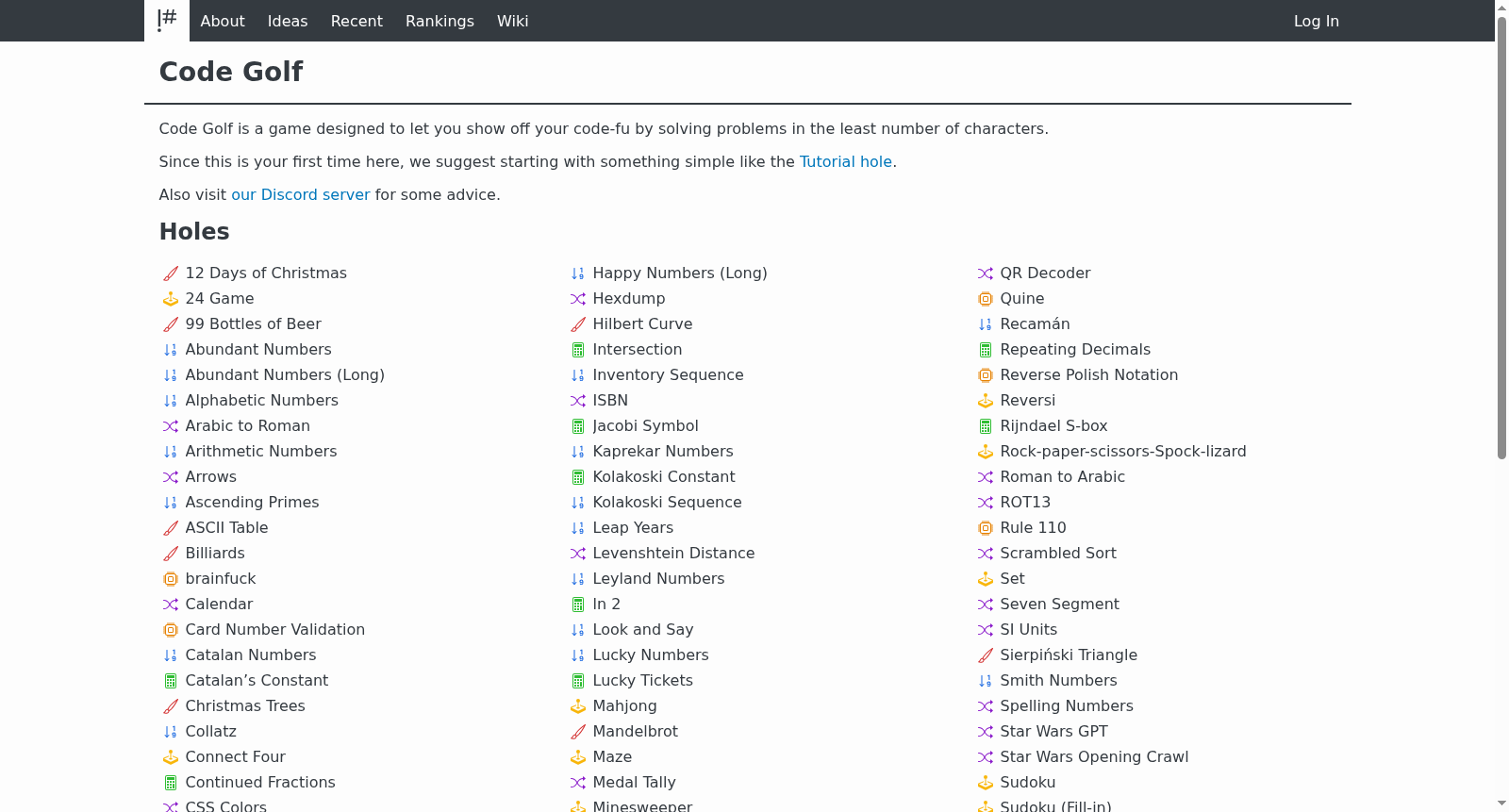1509x812 pixels.
Task: Click the brush icon beside 12 Days of Christmas
Action: coord(171,273)
